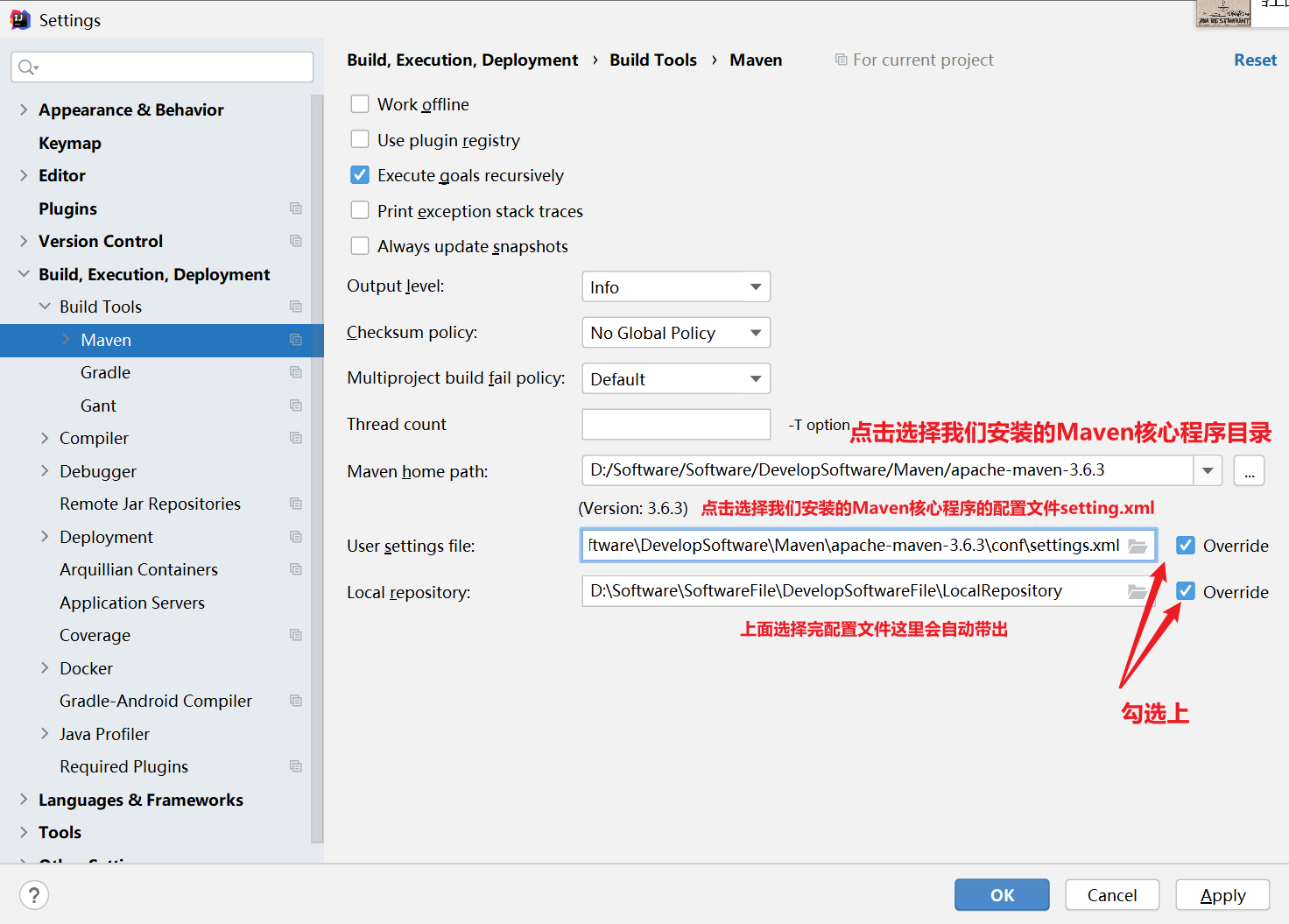Open Java Profiler settings
1289x924 pixels.
pos(104,734)
